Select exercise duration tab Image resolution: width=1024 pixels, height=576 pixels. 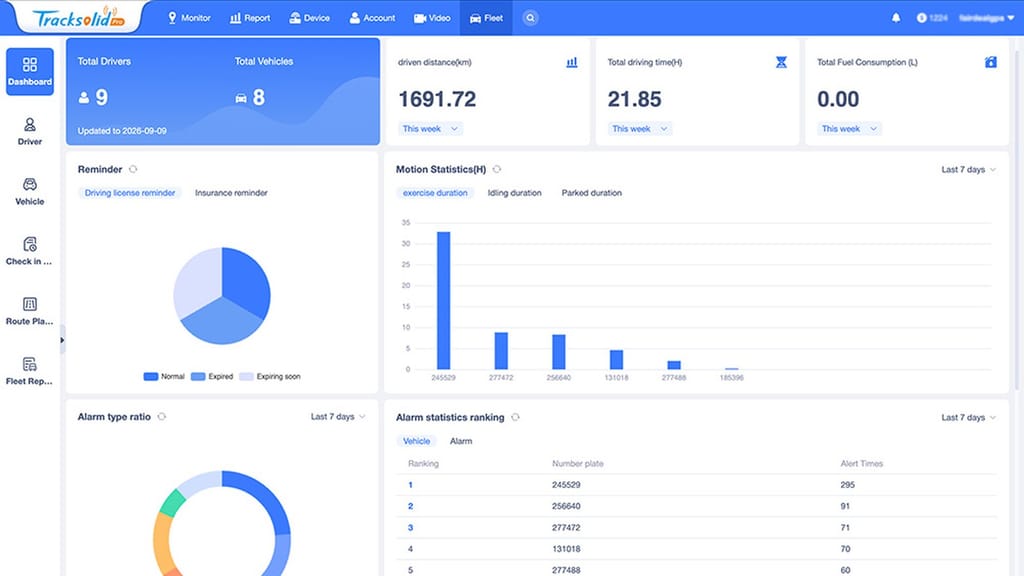(435, 193)
